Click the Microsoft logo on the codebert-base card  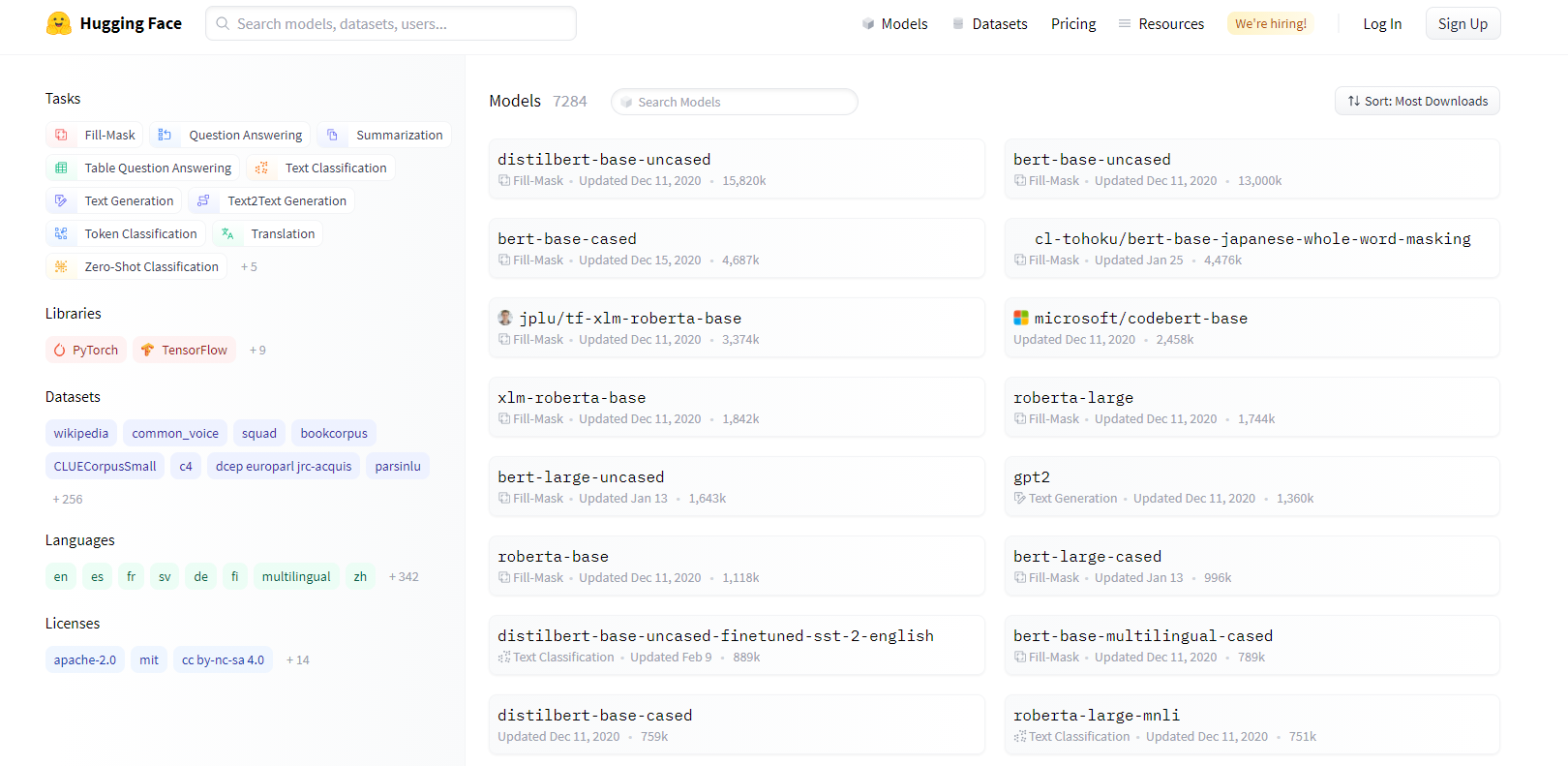[1021, 318]
